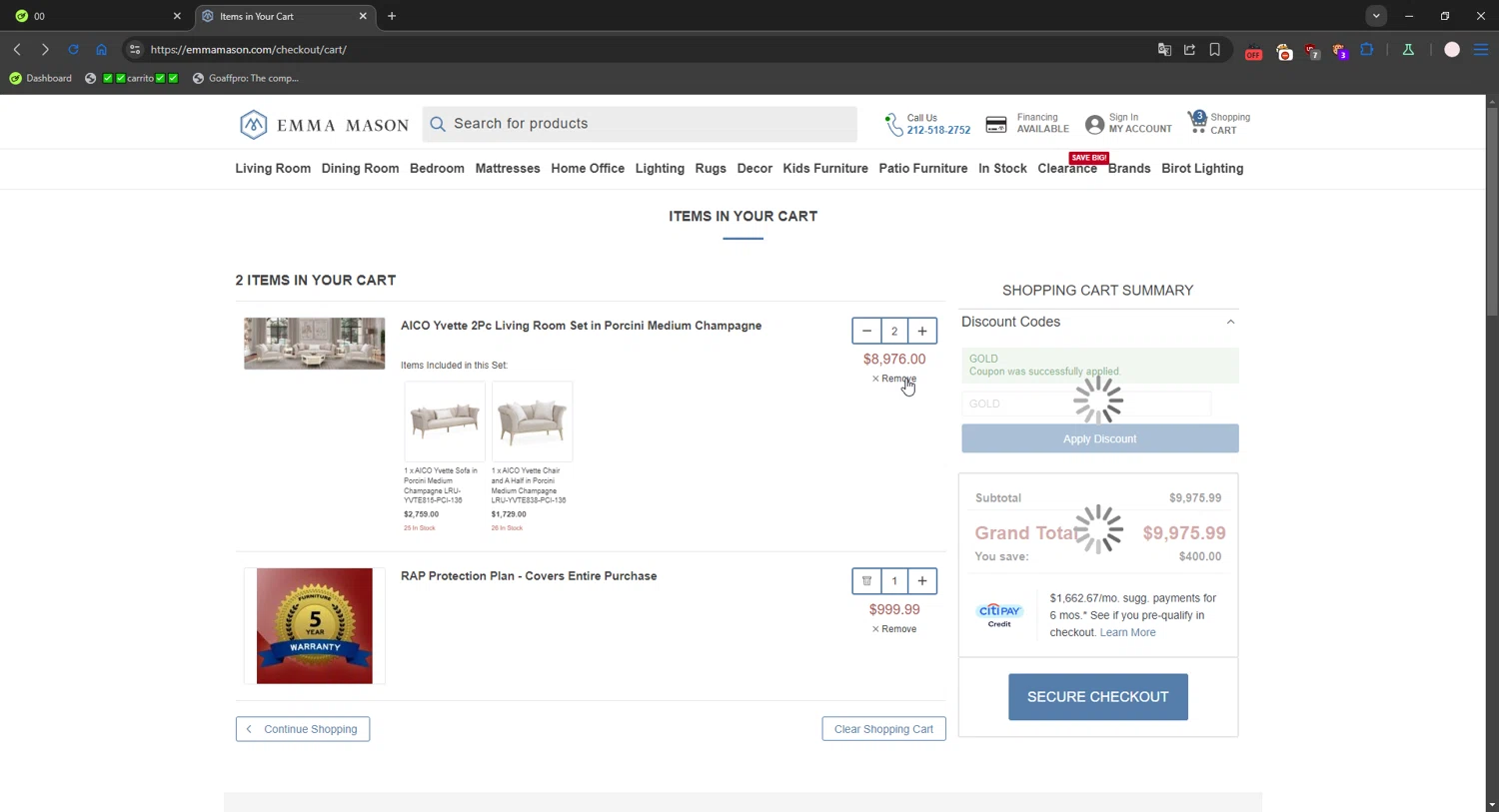This screenshot has width=1499, height=812.
Task: Bookmark this page
Action: 1215,50
